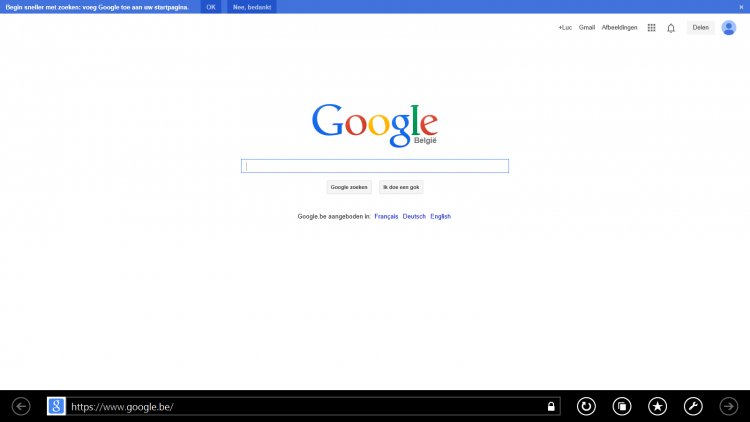The height and width of the screenshot is (422, 750).
Task: Open the Afbeeldingen link
Action: tap(619, 28)
